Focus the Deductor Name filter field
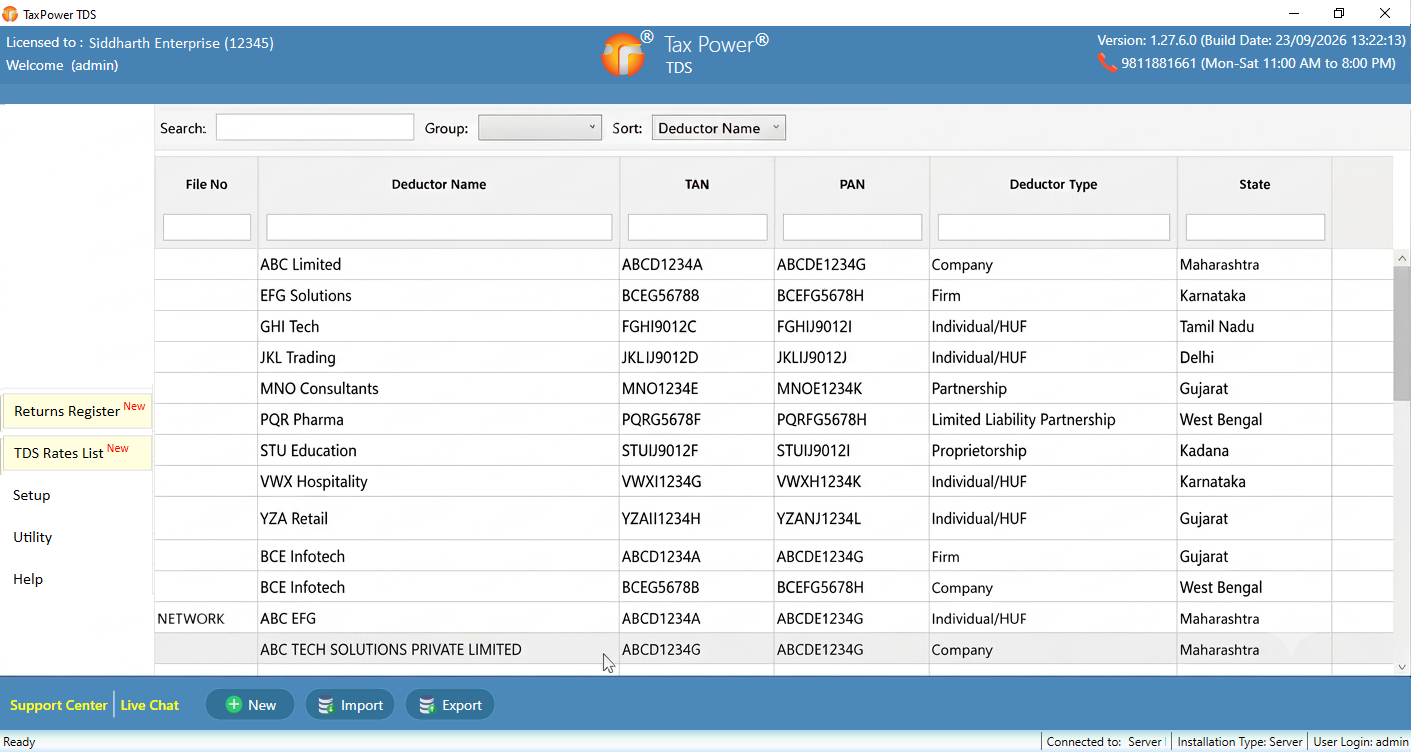The height and width of the screenshot is (752, 1411). point(439,227)
